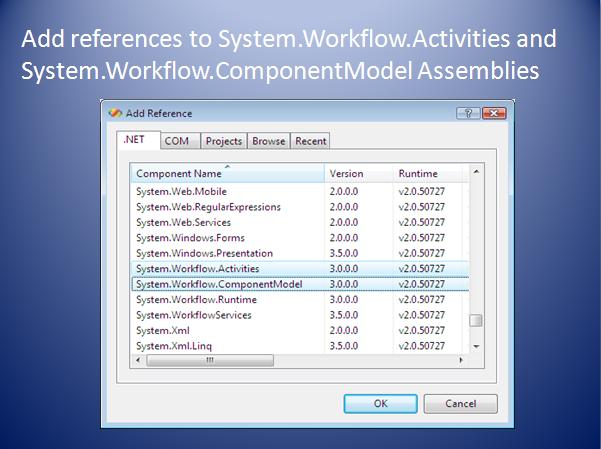601x449 pixels.
Task: Click the vertical scrollbar up arrow
Action: click(x=476, y=173)
